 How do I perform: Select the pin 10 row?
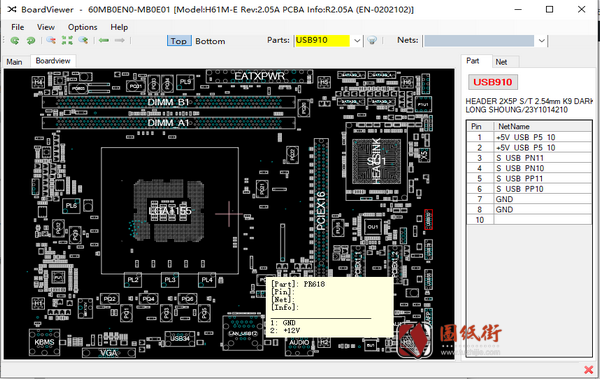tap(529, 220)
